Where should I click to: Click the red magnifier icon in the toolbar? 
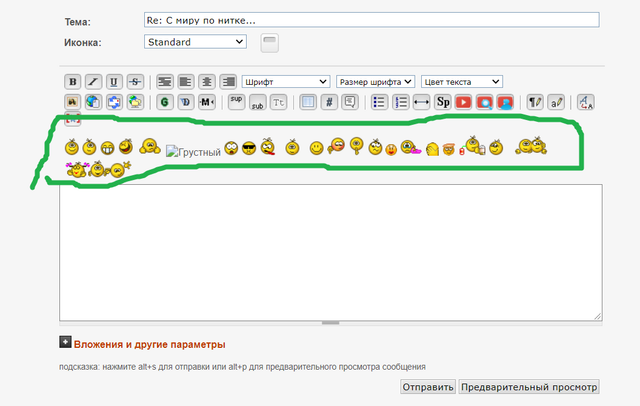coord(484,102)
